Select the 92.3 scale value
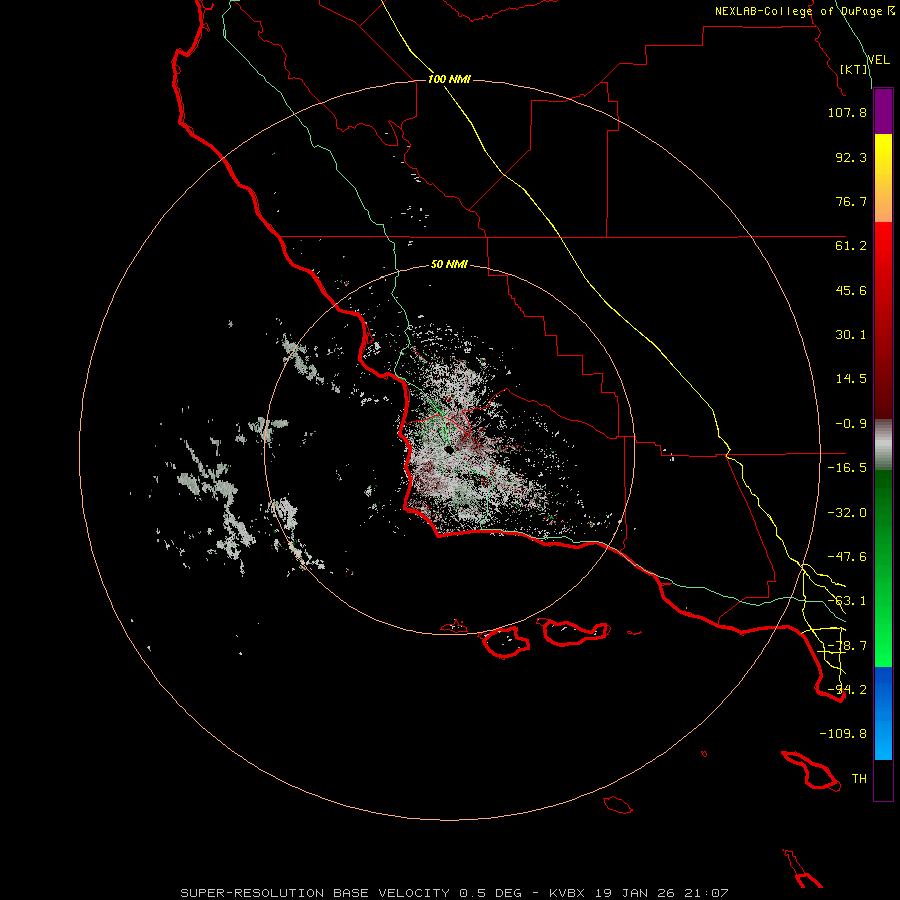Image resolution: width=900 pixels, height=900 pixels. (x=851, y=157)
